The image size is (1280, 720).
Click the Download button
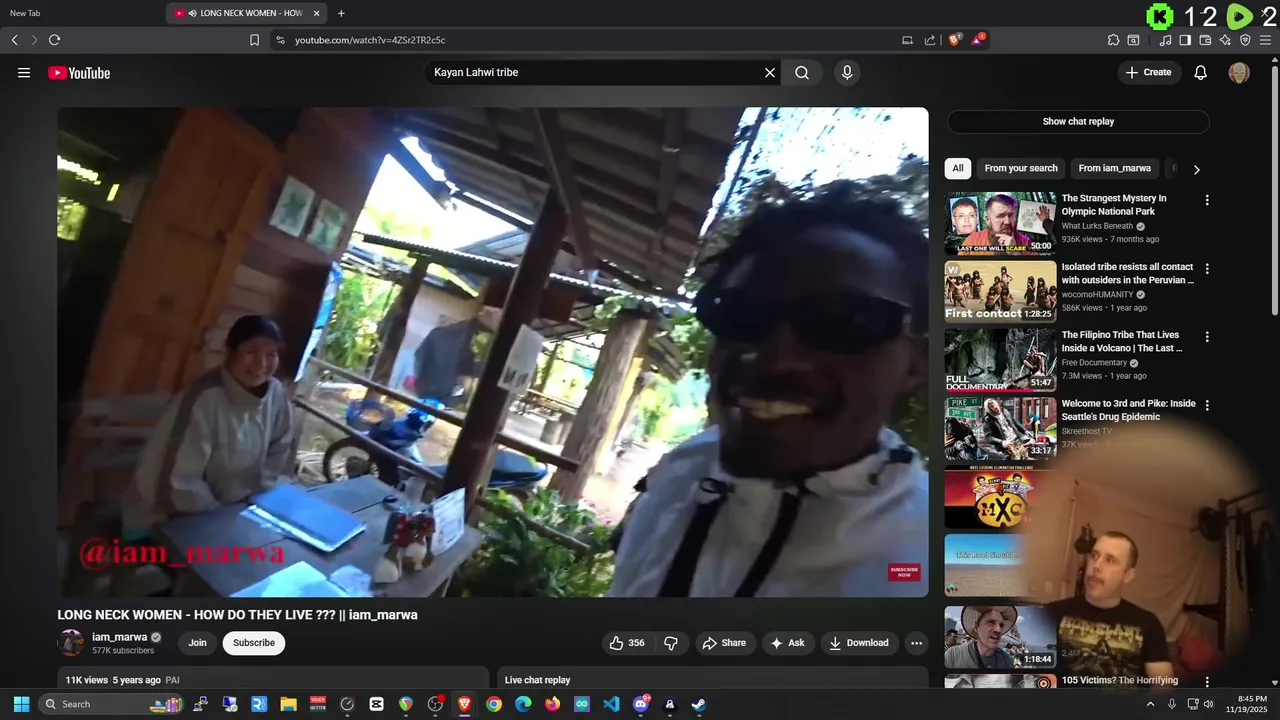[858, 643]
